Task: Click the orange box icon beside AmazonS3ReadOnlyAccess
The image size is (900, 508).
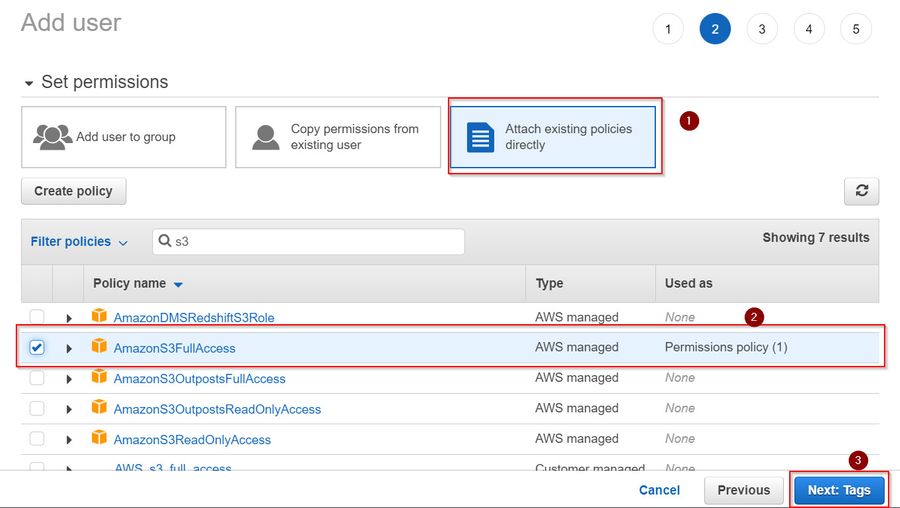Action: click(x=99, y=437)
